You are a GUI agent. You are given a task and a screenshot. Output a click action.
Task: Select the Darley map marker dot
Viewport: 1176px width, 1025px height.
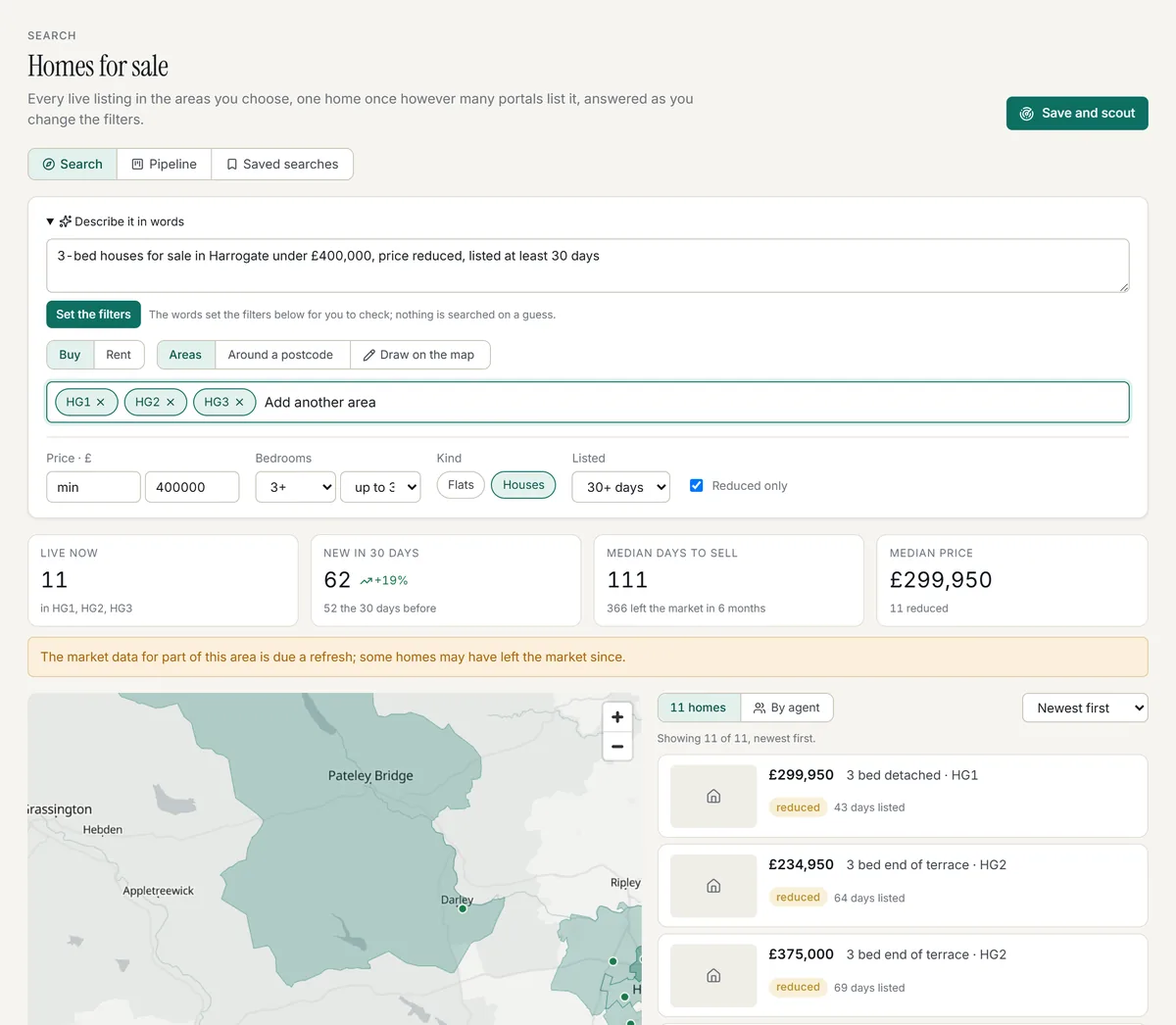(x=463, y=908)
